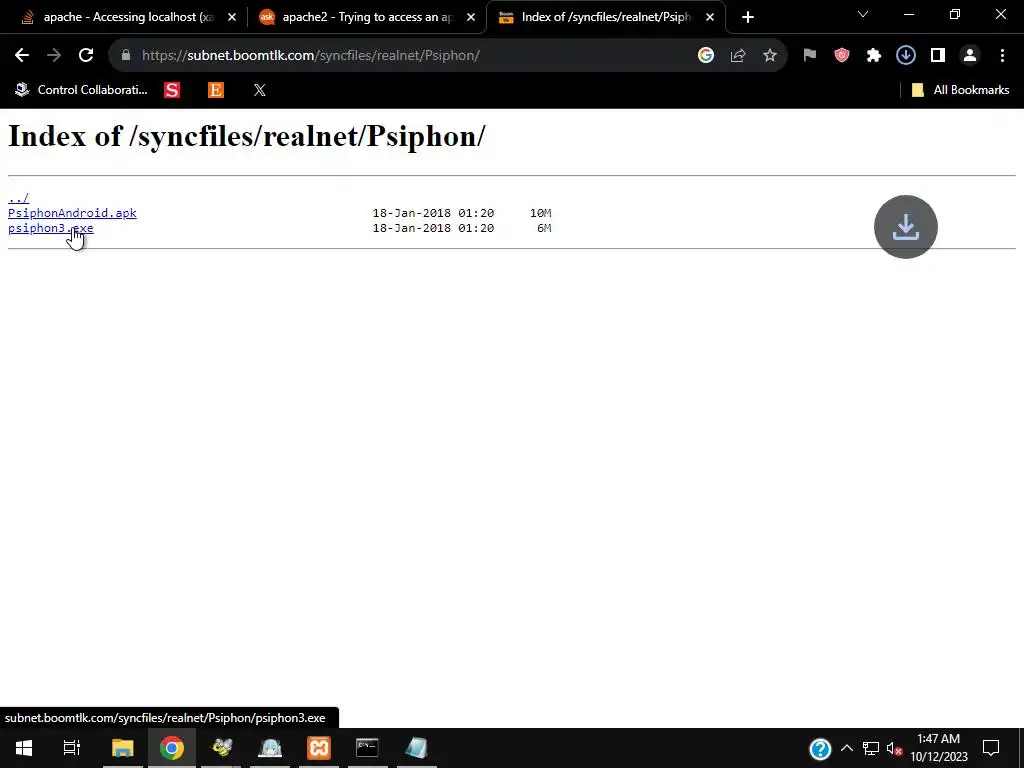The height and width of the screenshot is (768, 1024).
Task: Close the apache2 Ask Ubuntu tab
Action: pyautogui.click(x=471, y=17)
